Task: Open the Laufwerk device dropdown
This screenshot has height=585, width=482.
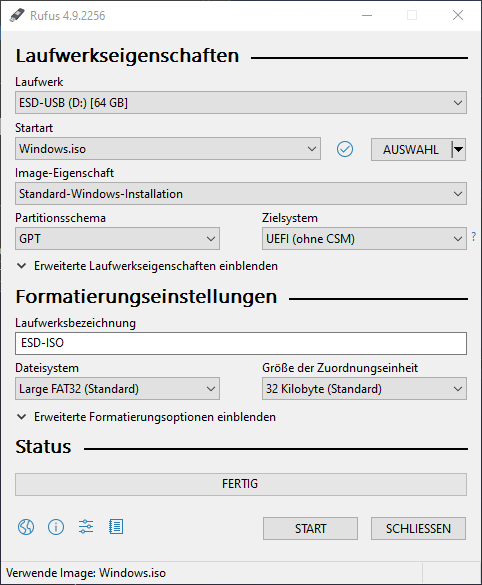Action: [x=241, y=103]
